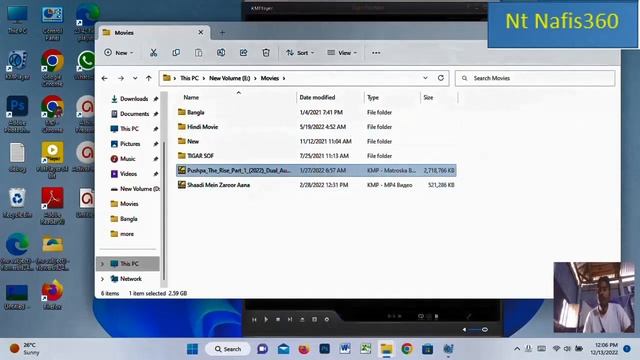The width and height of the screenshot is (640, 360).
Task: Select Pushpa_The_Rise_Part_1 video file
Action: (x=316, y=170)
